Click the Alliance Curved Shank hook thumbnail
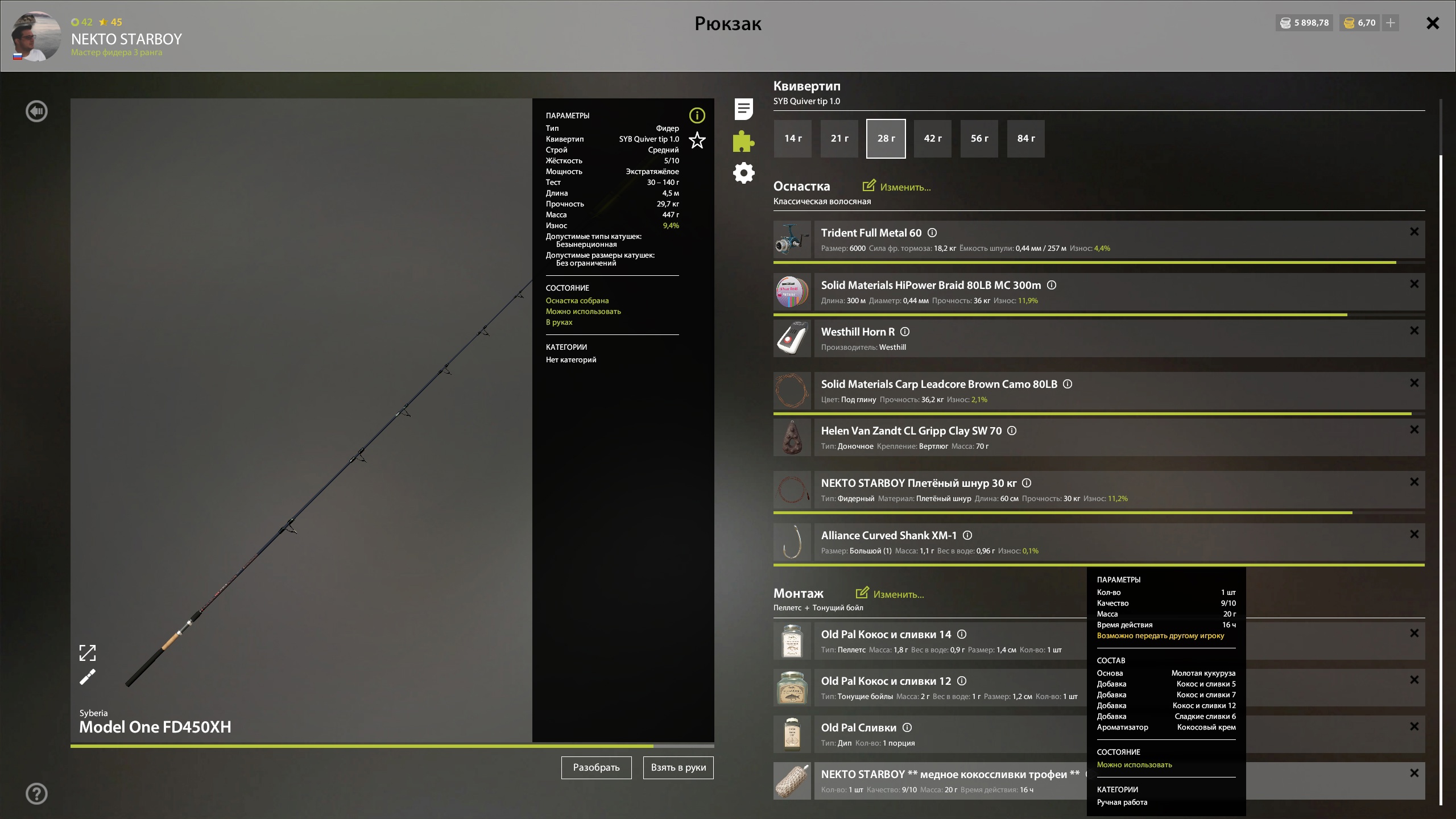1456x819 pixels. 792,542
